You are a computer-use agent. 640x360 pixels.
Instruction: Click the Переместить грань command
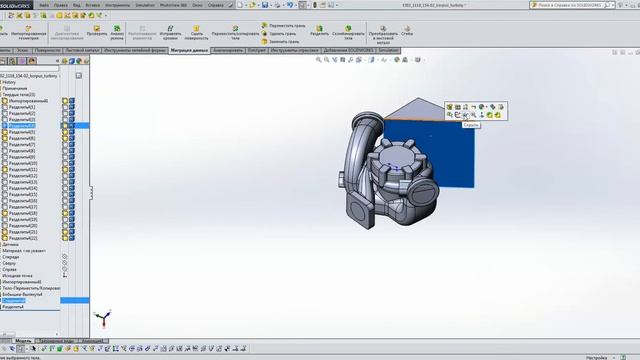pyautogui.click(x=283, y=25)
